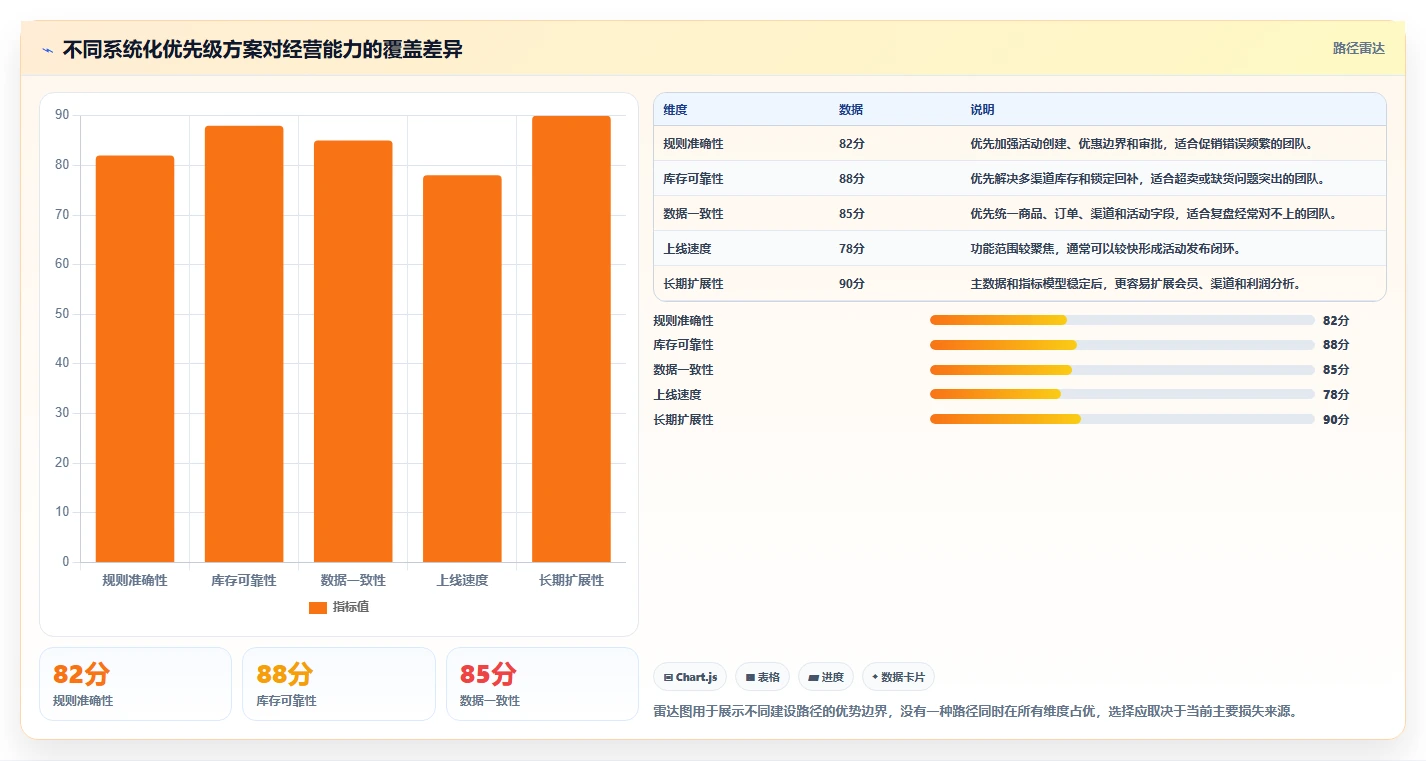The height and width of the screenshot is (761, 1426).
Task: Click the 库存可靠性 x-axis label
Action: point(244,580)
